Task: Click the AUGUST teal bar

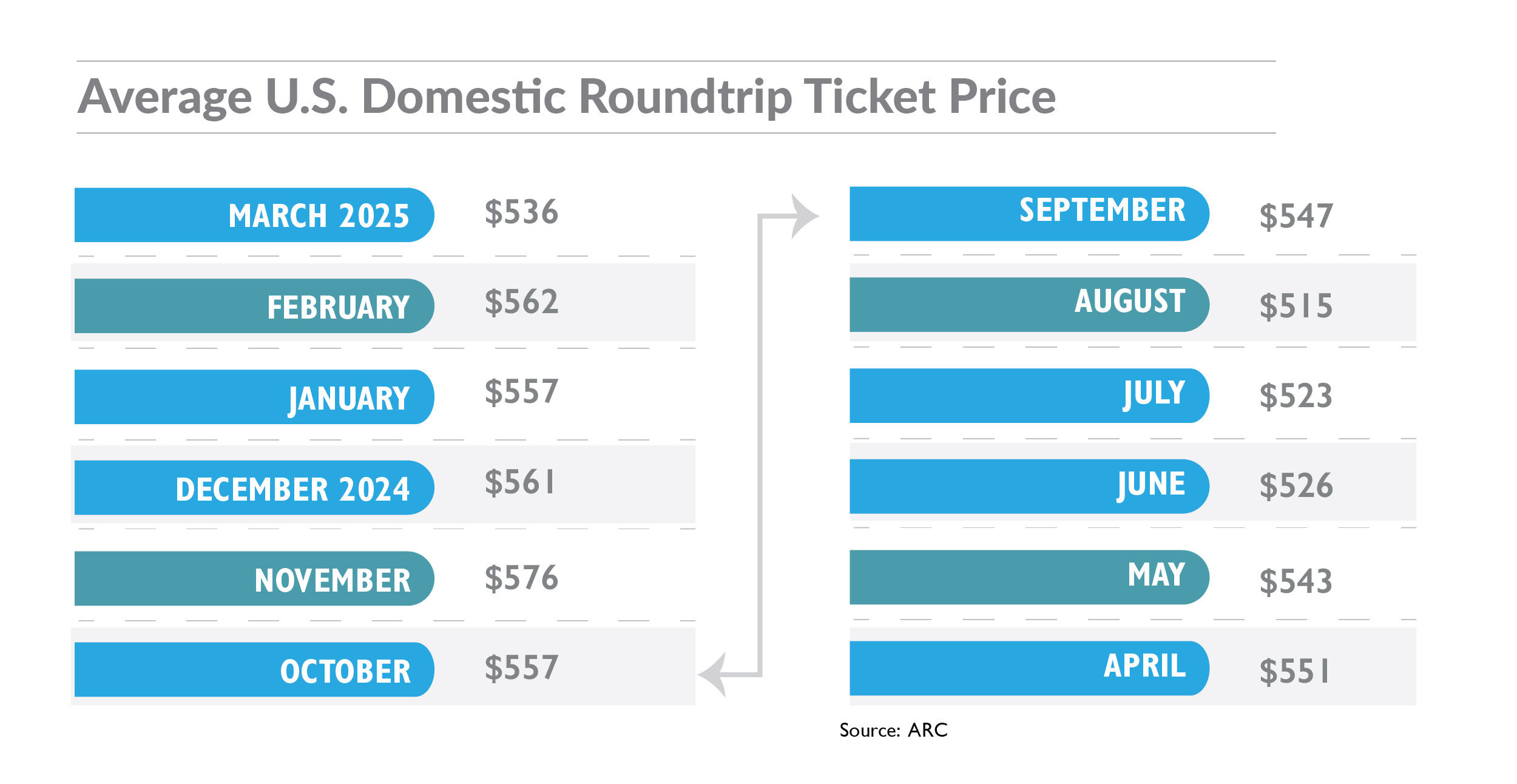Action: click(1029, 305)
